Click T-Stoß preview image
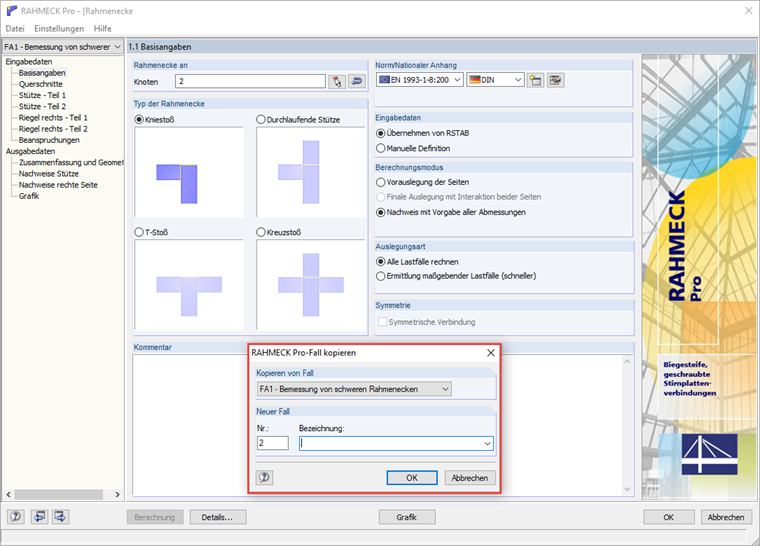Image resolution: width=760 pixels, height=546 pixels. pyautogui.click(x=189, y=285)
